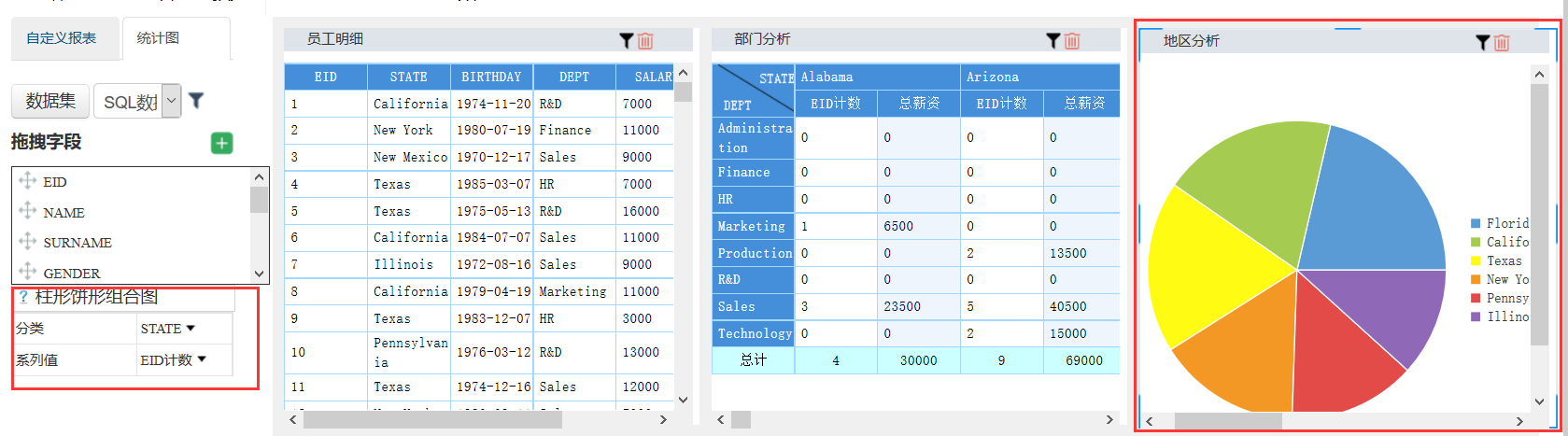Click the field list scroll down arrow
This screenshot has width=1568, height=436.
point(260,274)
